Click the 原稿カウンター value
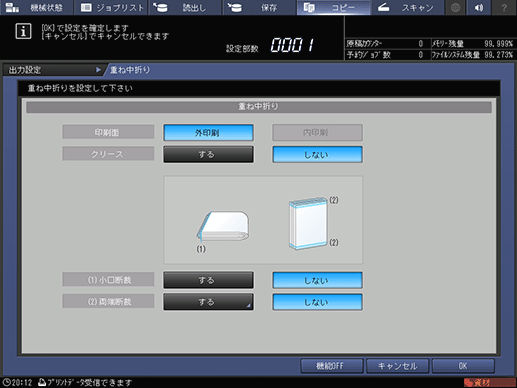The height and width of the screenshot is (388, 517). [x=421, y=44]
